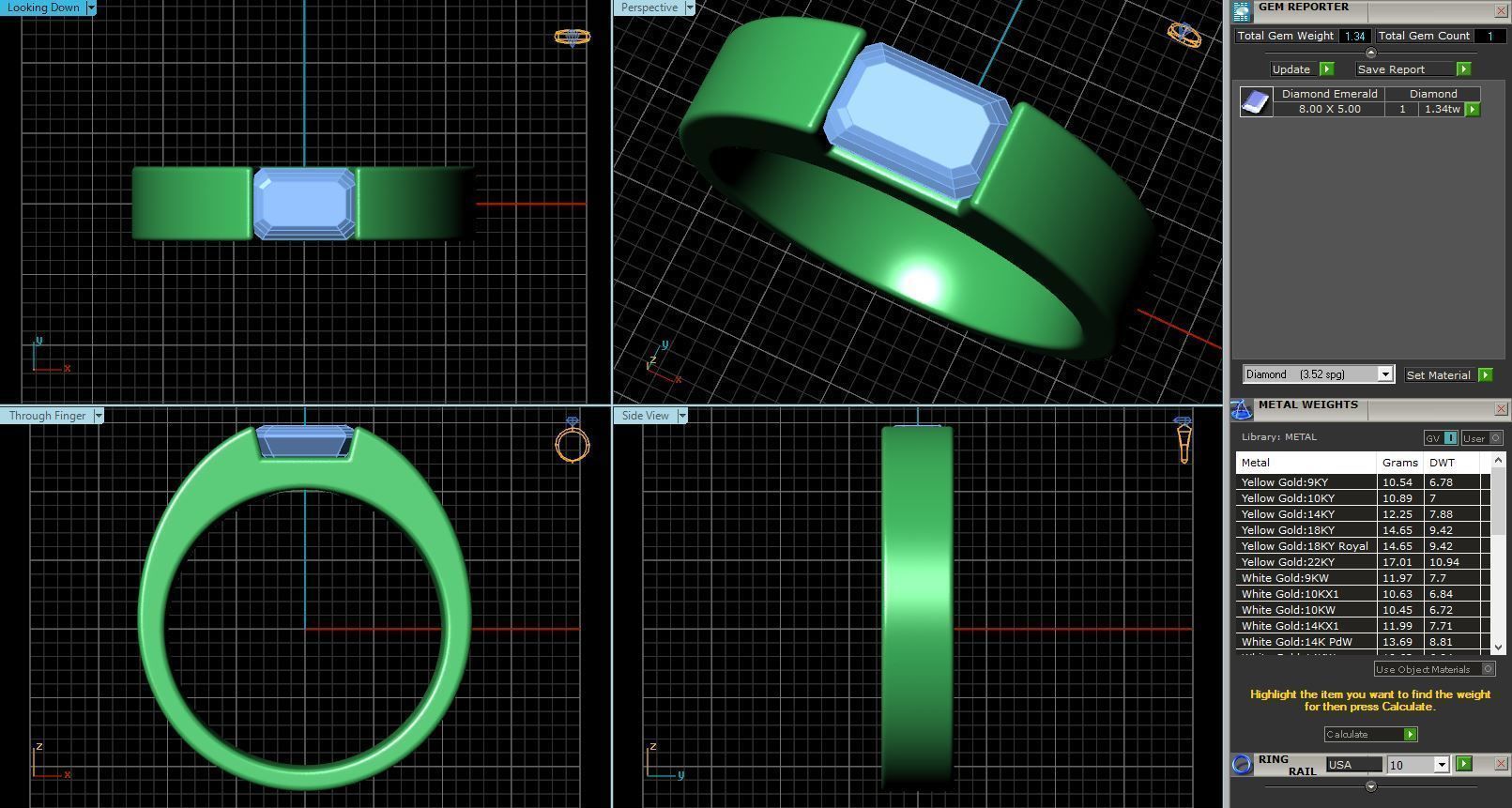Viewport: 1512px width, 808px height.
Task: Click green arrow on Calculate button
Action: coord(1410,735)
